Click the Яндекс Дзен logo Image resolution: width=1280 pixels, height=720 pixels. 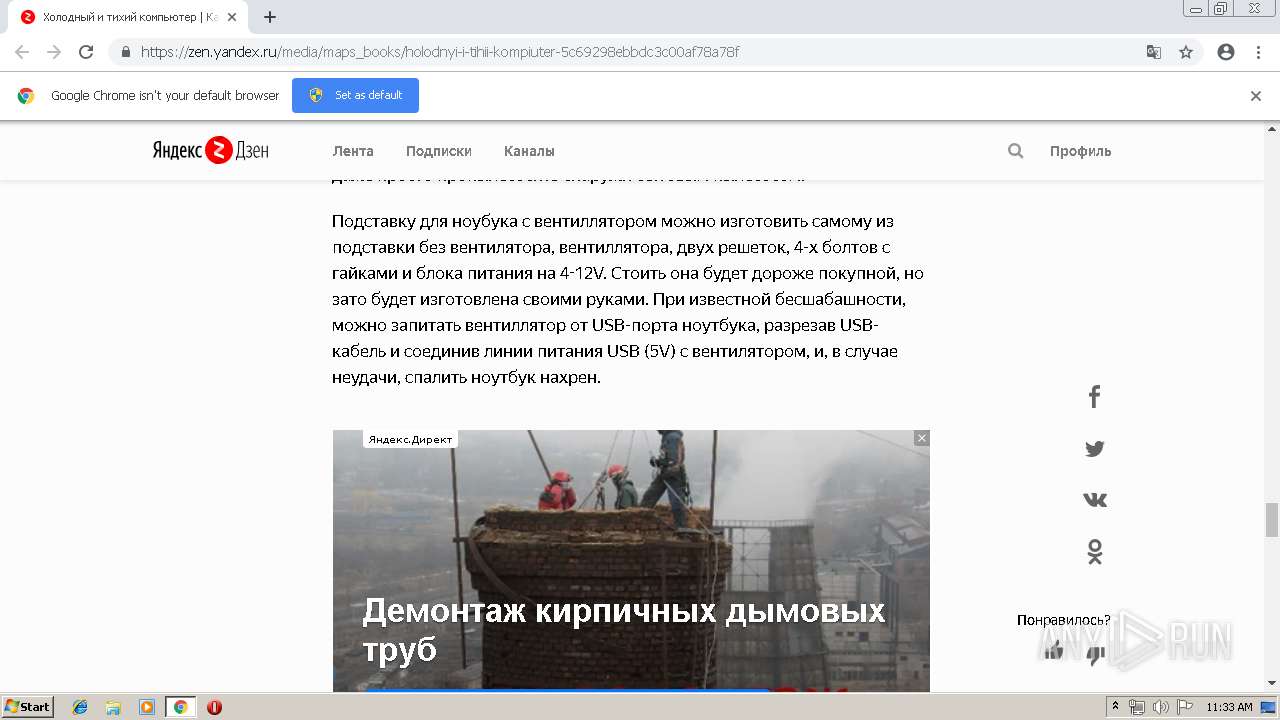point(211,151)
